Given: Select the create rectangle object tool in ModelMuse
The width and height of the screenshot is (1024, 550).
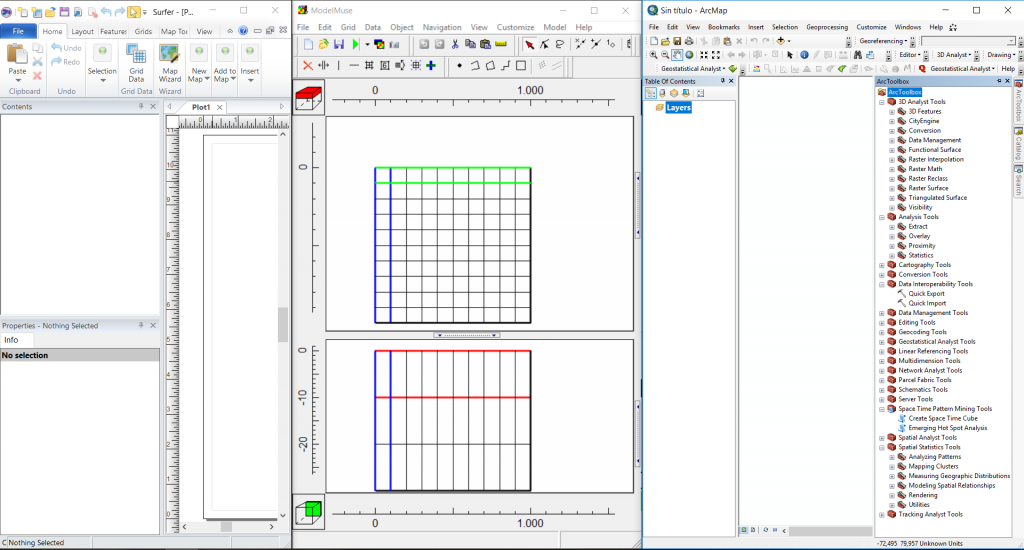Looking at the screenshot, I should coord(521,65).
